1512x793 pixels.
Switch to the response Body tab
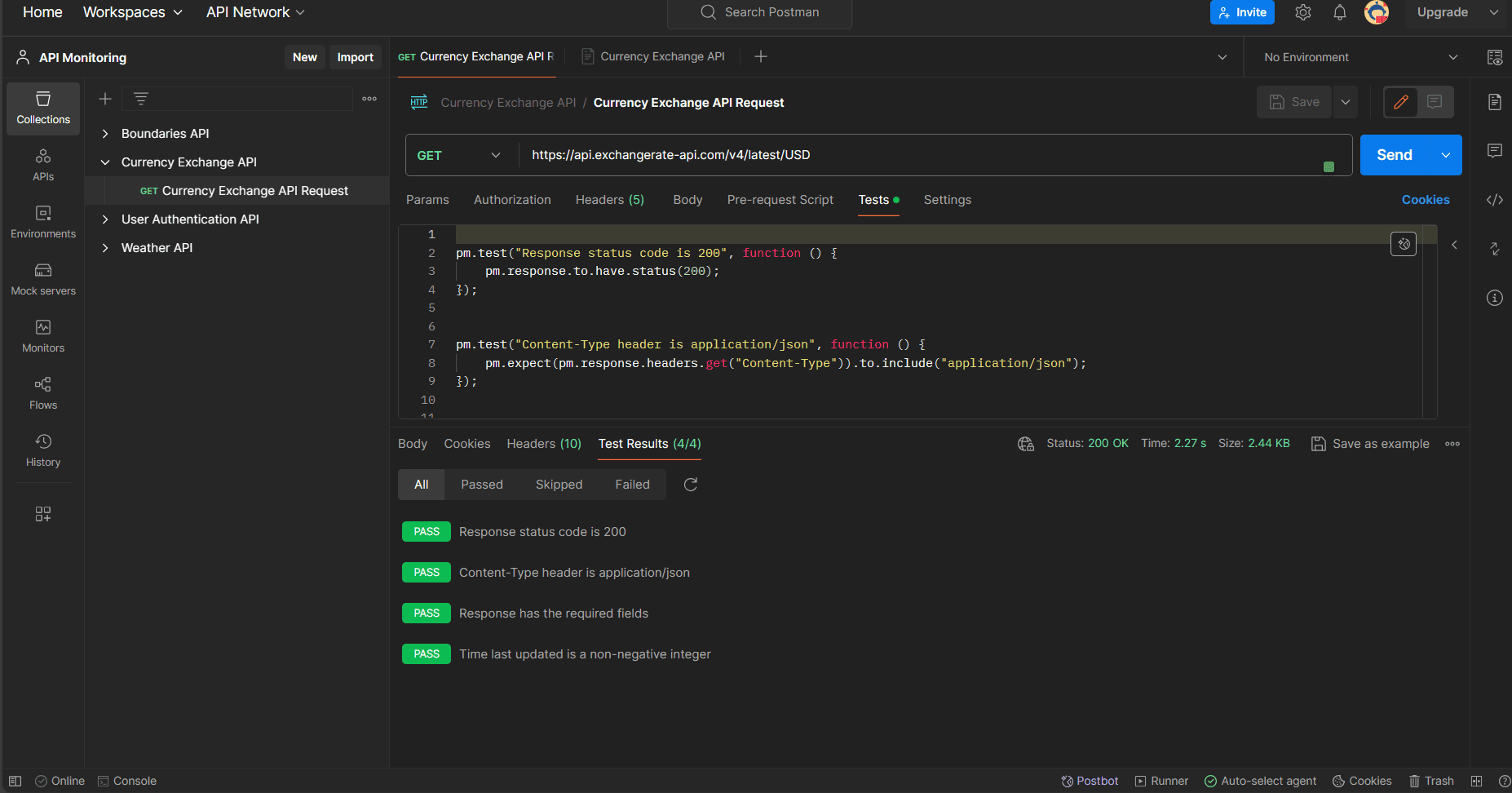coord(413,444)
